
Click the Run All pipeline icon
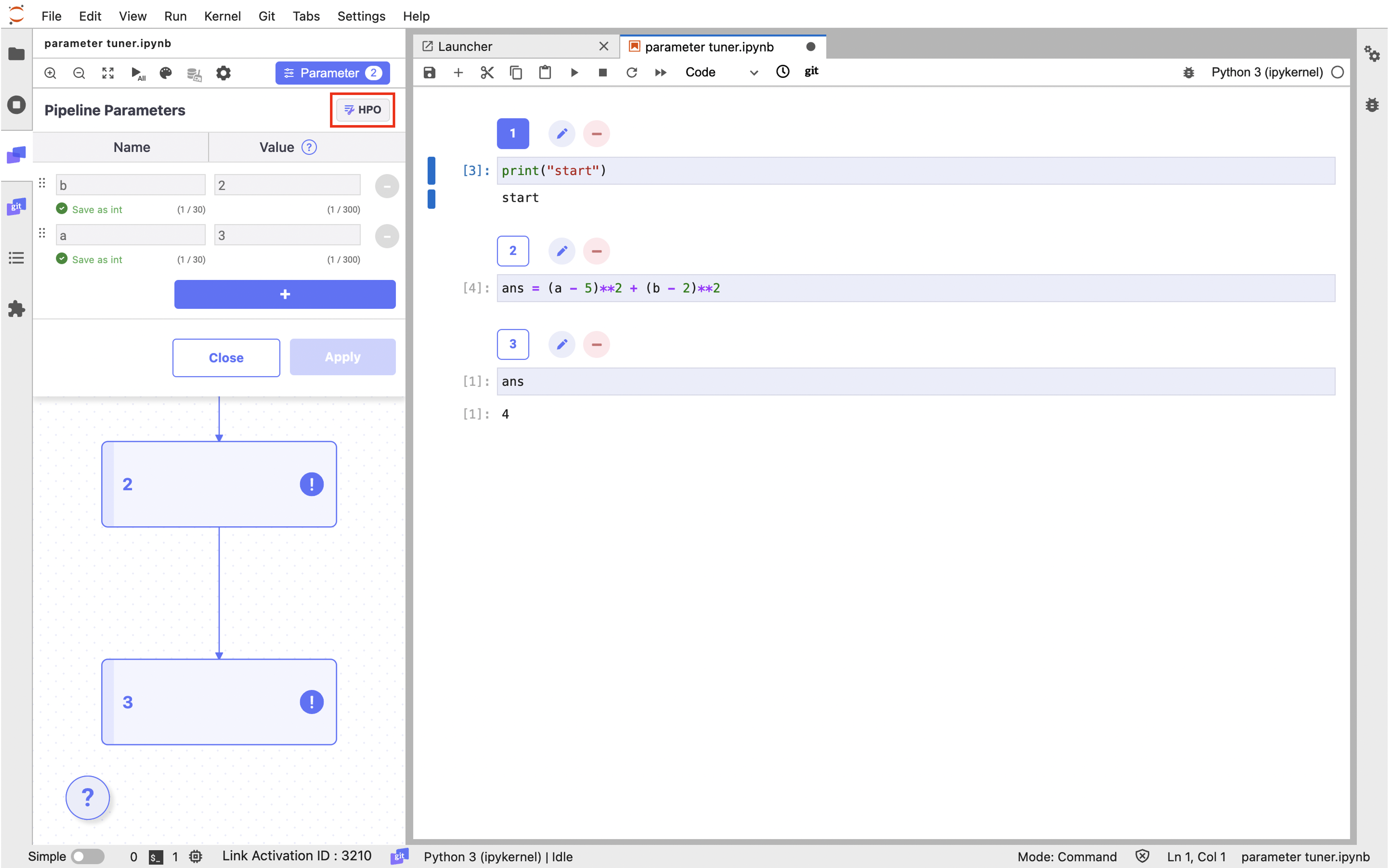click(137, 73)
